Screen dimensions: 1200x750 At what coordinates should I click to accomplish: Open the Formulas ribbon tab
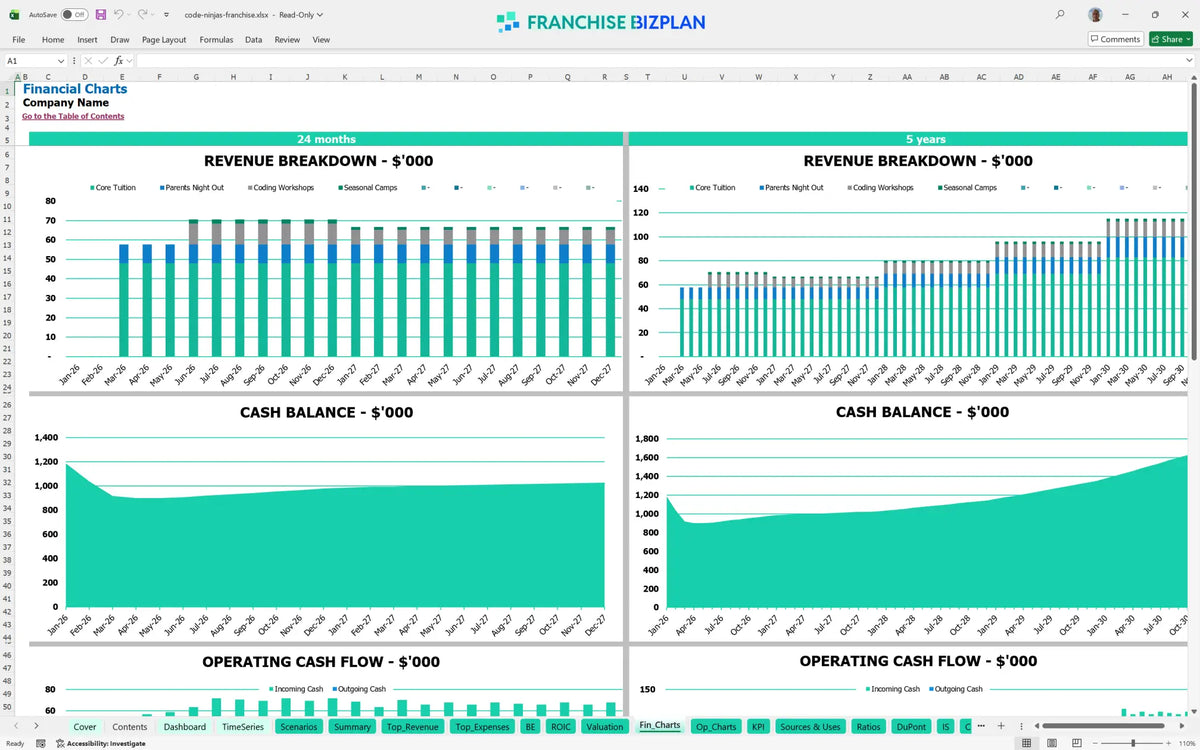tap(216, 39)
